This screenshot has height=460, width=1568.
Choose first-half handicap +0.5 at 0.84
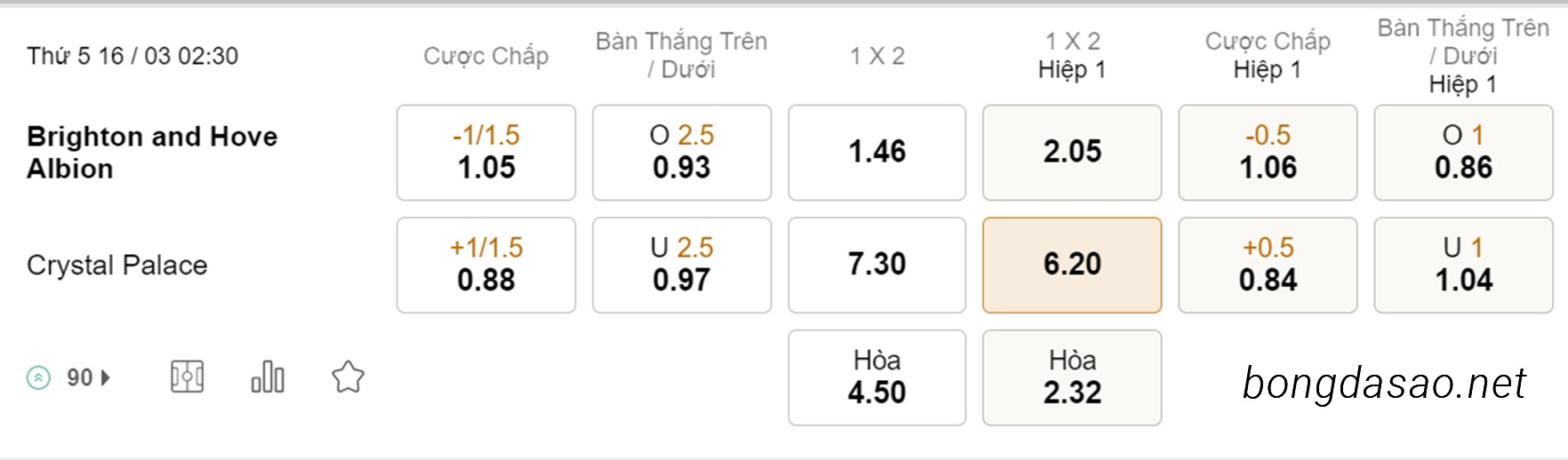1268,265
